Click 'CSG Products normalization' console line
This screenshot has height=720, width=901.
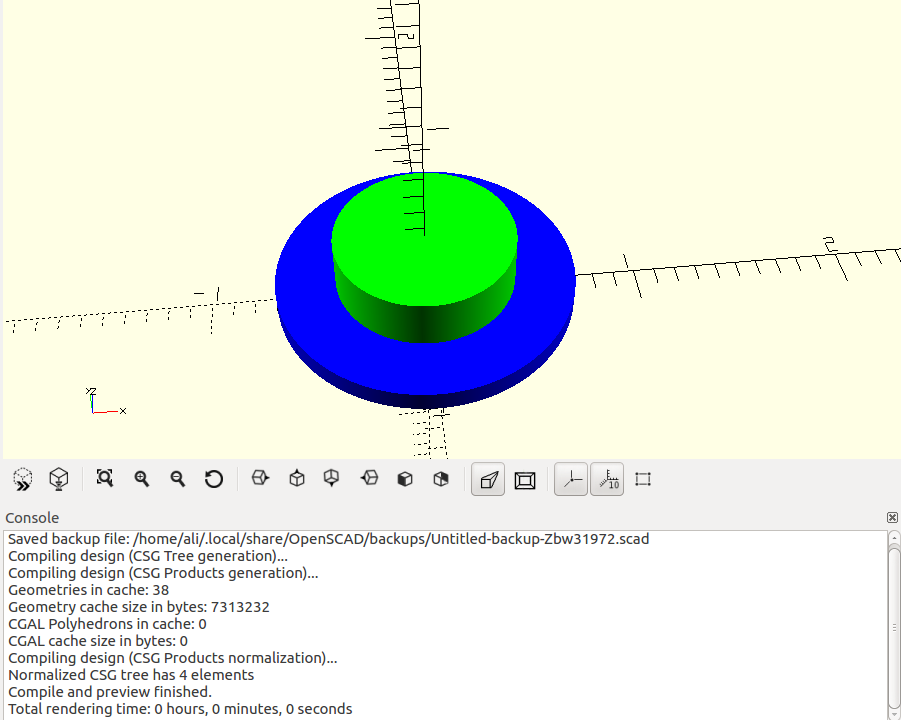point(172,658)
